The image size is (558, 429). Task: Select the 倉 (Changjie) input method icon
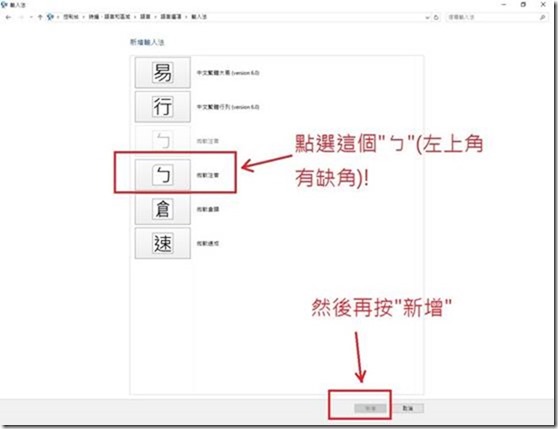(163, 209)
